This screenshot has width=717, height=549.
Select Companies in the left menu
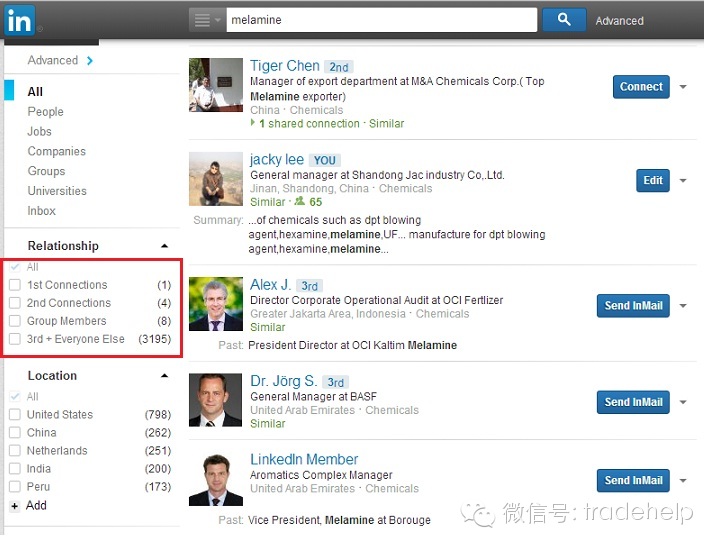[57, 151]
